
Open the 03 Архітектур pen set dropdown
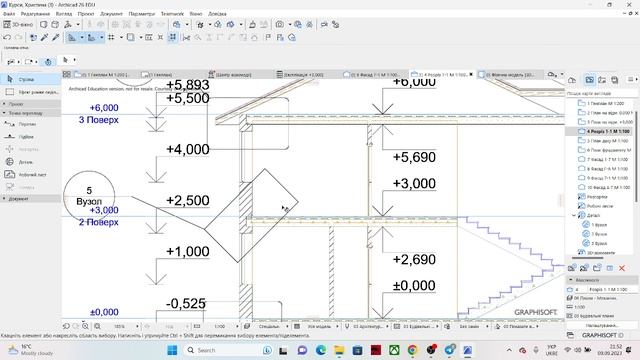pos(387,326)
